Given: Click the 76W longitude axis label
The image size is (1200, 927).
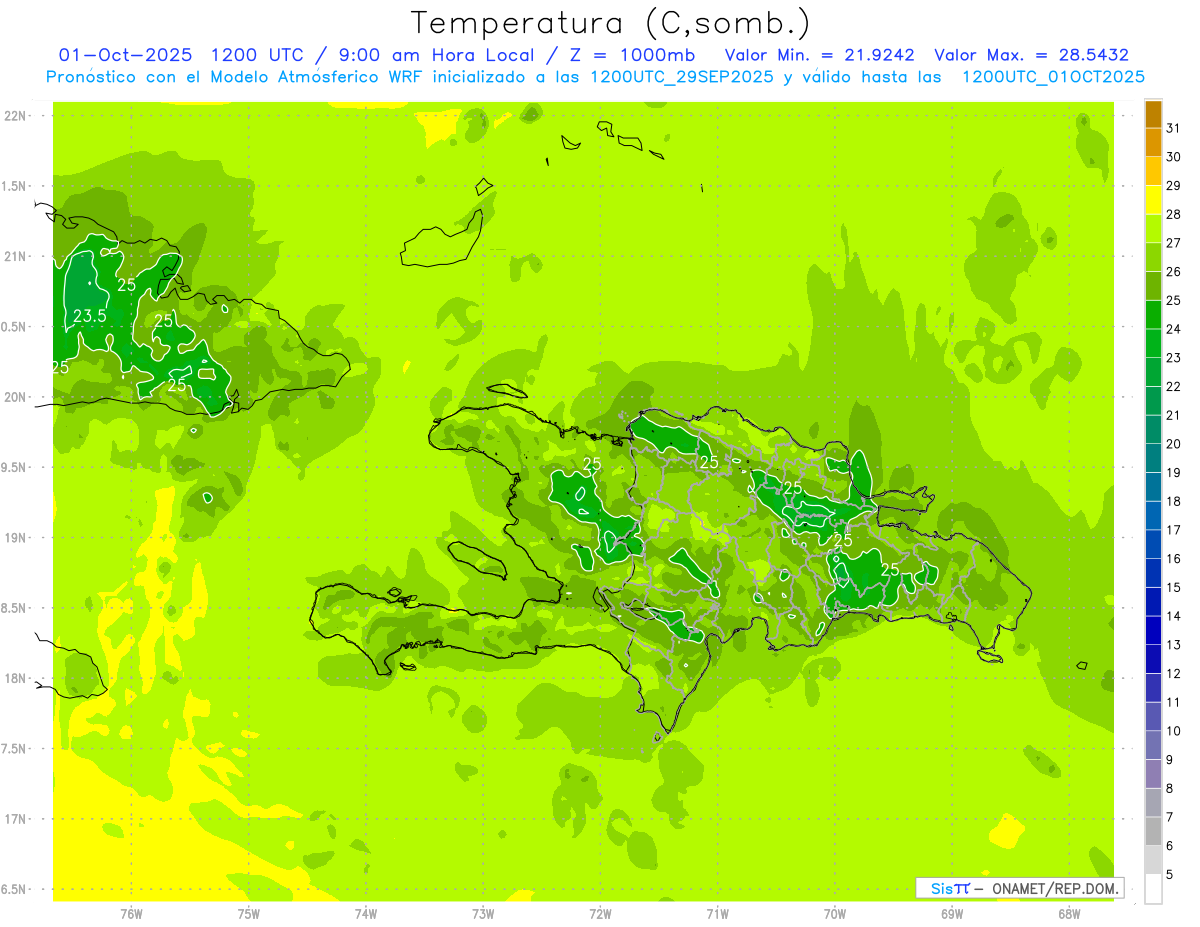Looking at the screenshot, I should pyautogui.click(x=131, y=913).
